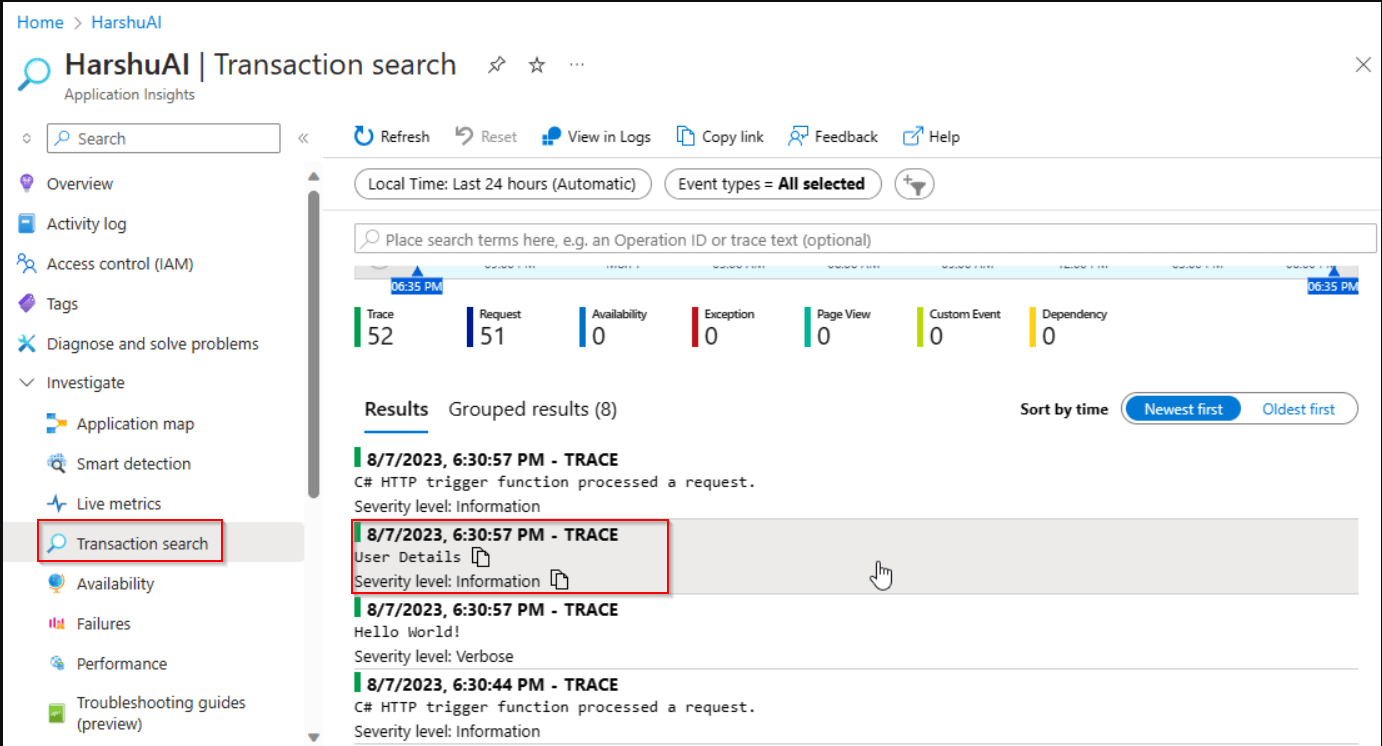Click the sidebar scroll down arrow
Screen dimensions: 1382x746
[313, 737]
